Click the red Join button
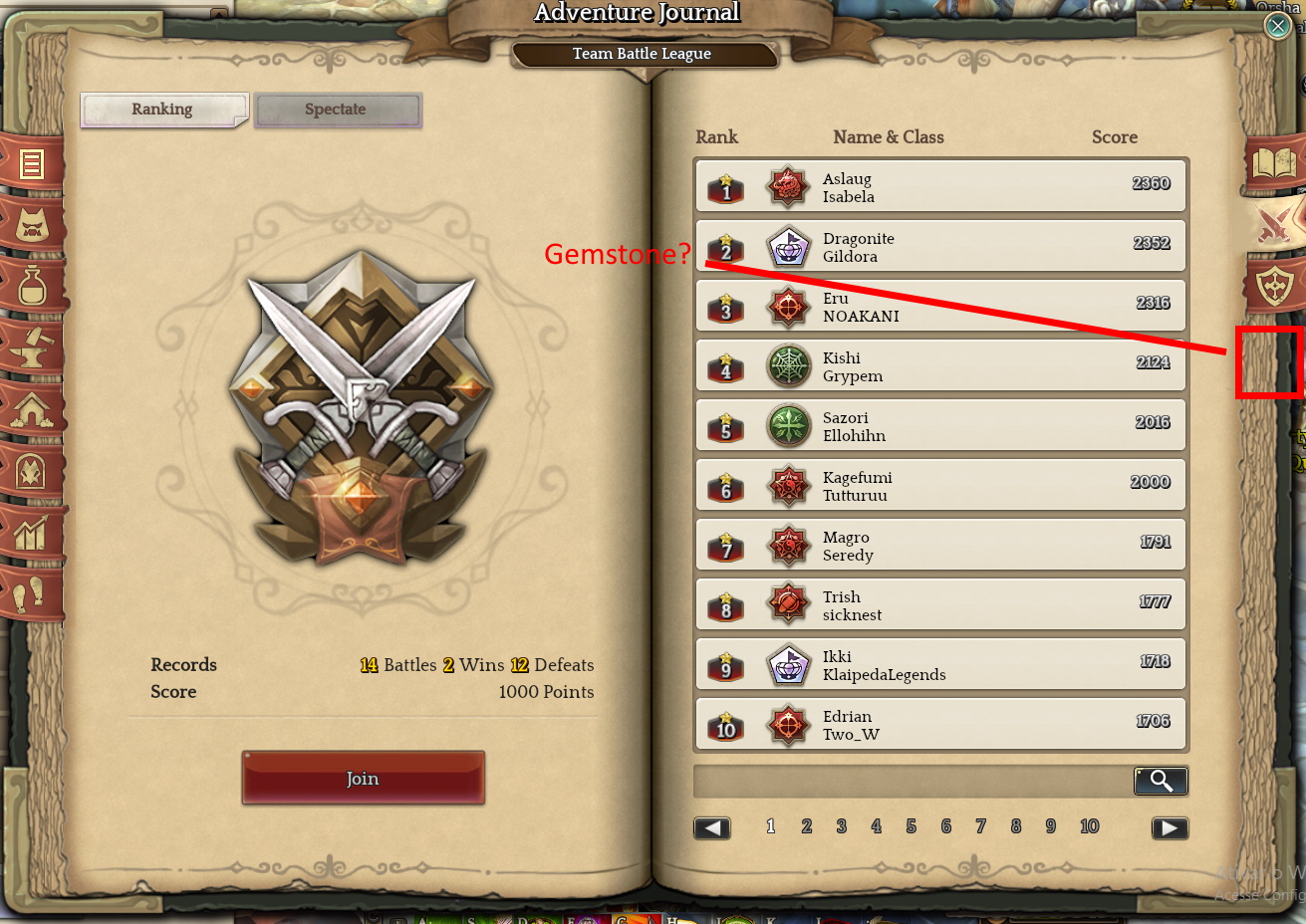The height and width of the screenshot is (924, 1306). [x=363, y=778]
